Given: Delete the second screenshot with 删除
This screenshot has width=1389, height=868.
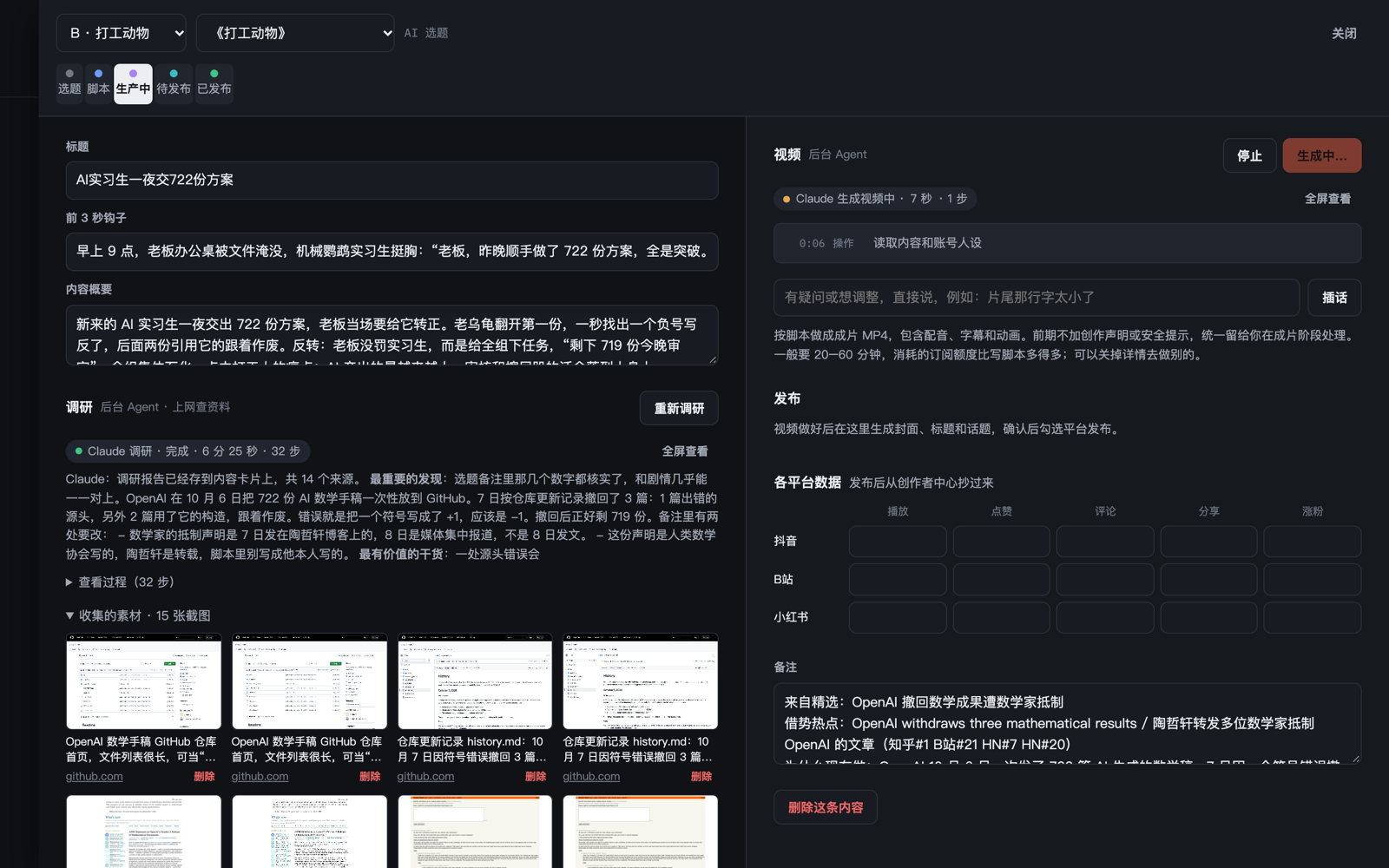Looking at the screenshot, I should click(370, 777).
